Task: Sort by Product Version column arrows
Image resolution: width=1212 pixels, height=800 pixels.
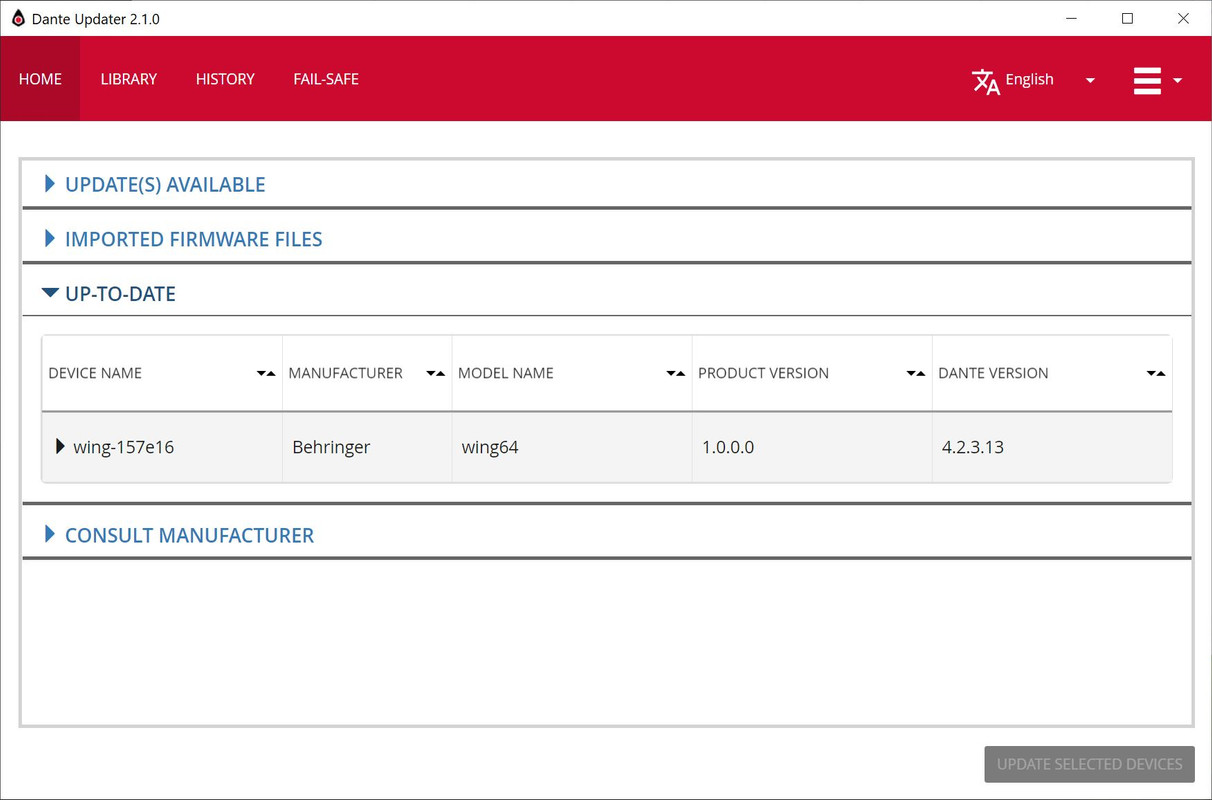Action: 915,373
